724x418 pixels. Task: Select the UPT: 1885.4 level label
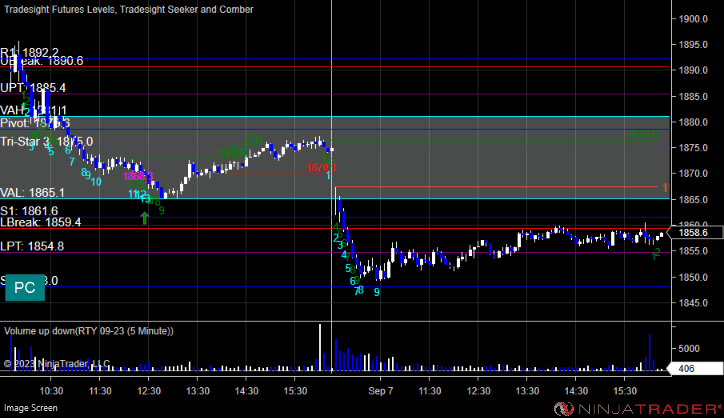pos(33,88)
